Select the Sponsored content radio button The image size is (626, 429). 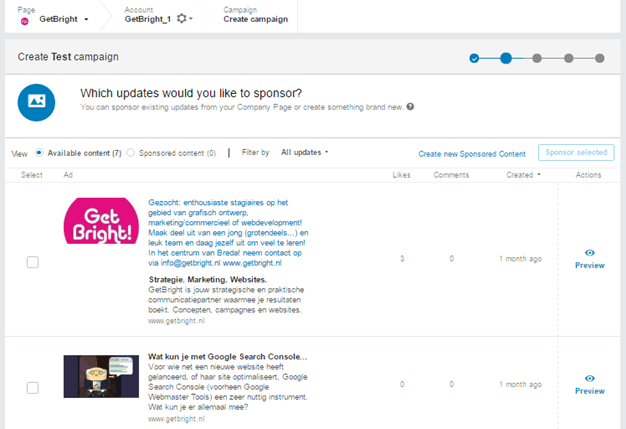tap(131, 152)
